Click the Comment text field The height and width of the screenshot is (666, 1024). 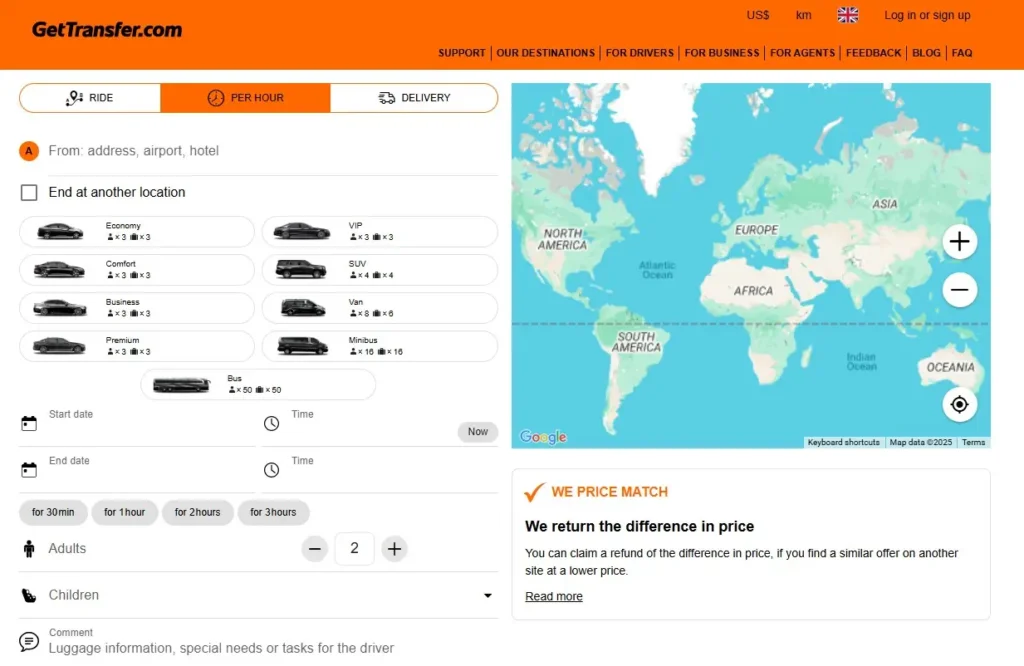pos(272,642)
